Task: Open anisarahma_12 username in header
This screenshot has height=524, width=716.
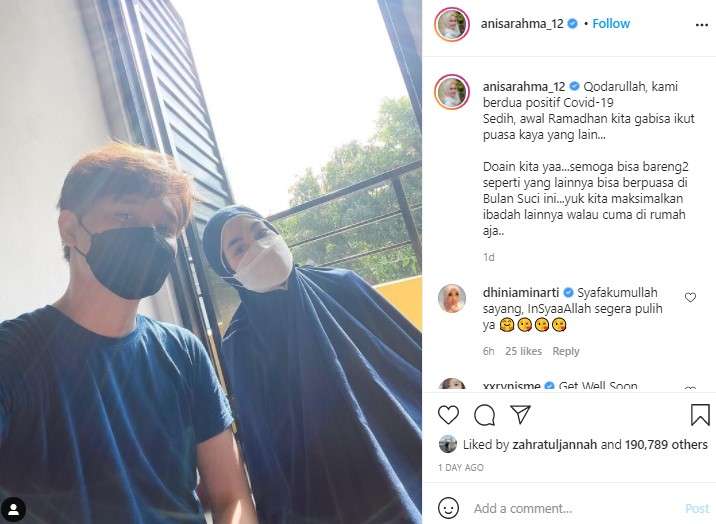Action: tap(522, 24)
